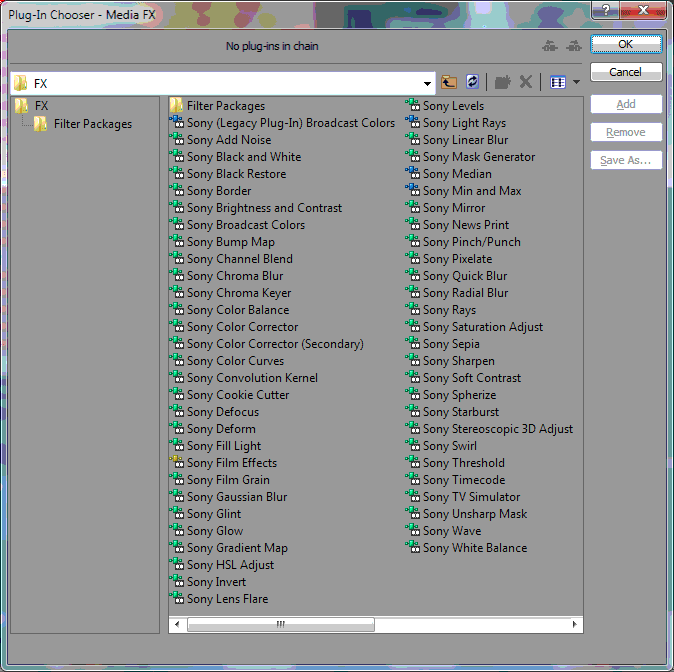
Task: Click the scrollbar right arrow
Action: pos(575,624)
